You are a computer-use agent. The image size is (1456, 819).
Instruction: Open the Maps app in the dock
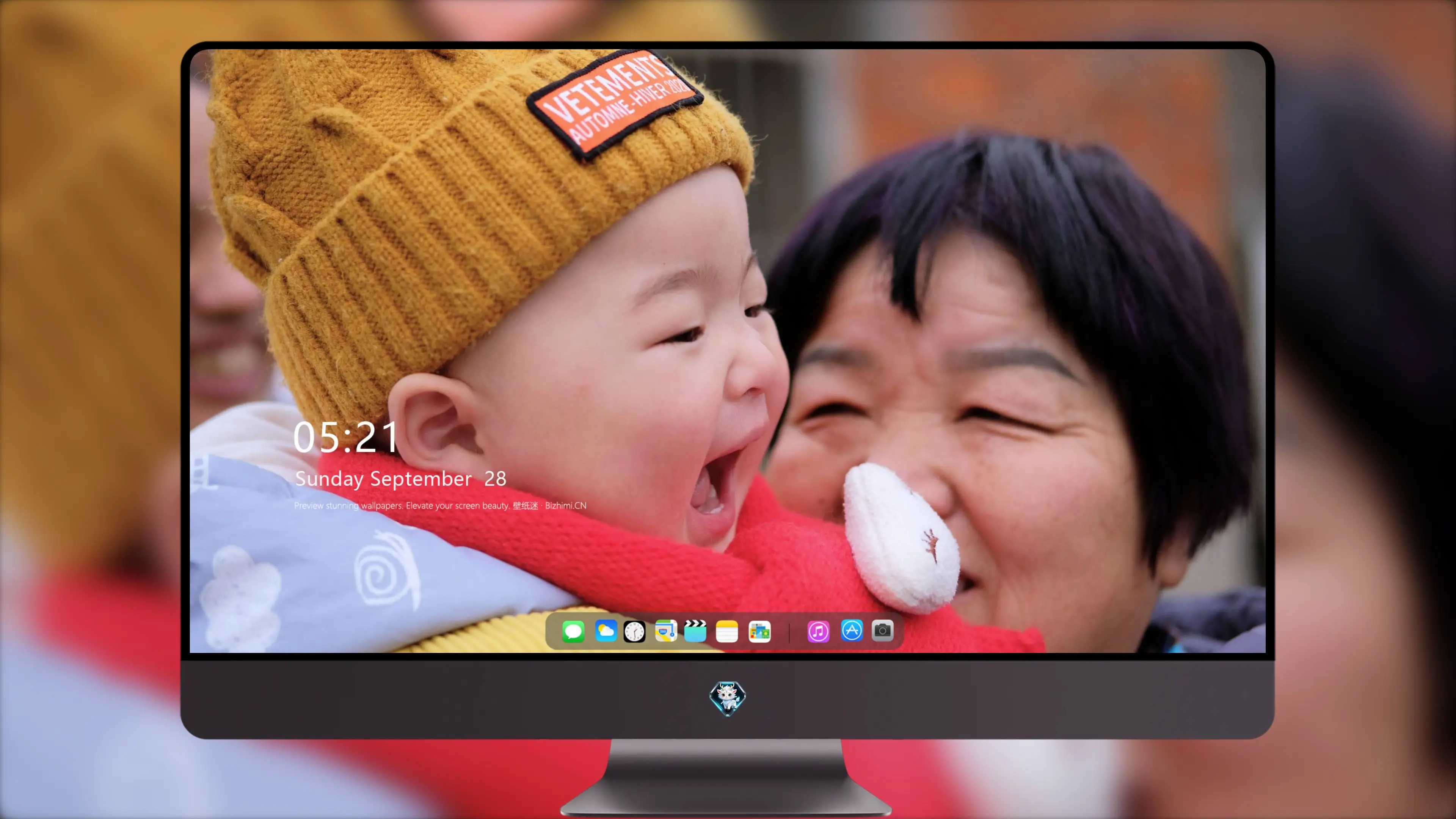666,631
